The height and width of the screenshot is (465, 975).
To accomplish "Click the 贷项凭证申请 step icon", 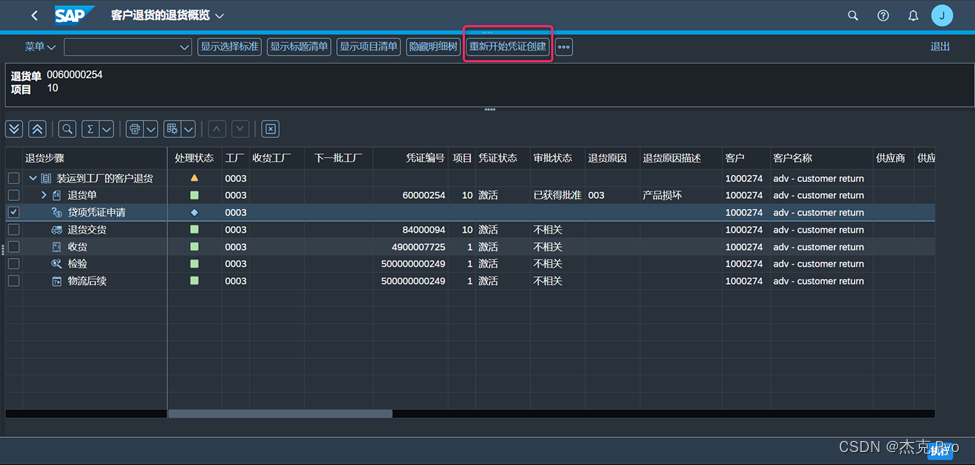I will click(57, 213).
